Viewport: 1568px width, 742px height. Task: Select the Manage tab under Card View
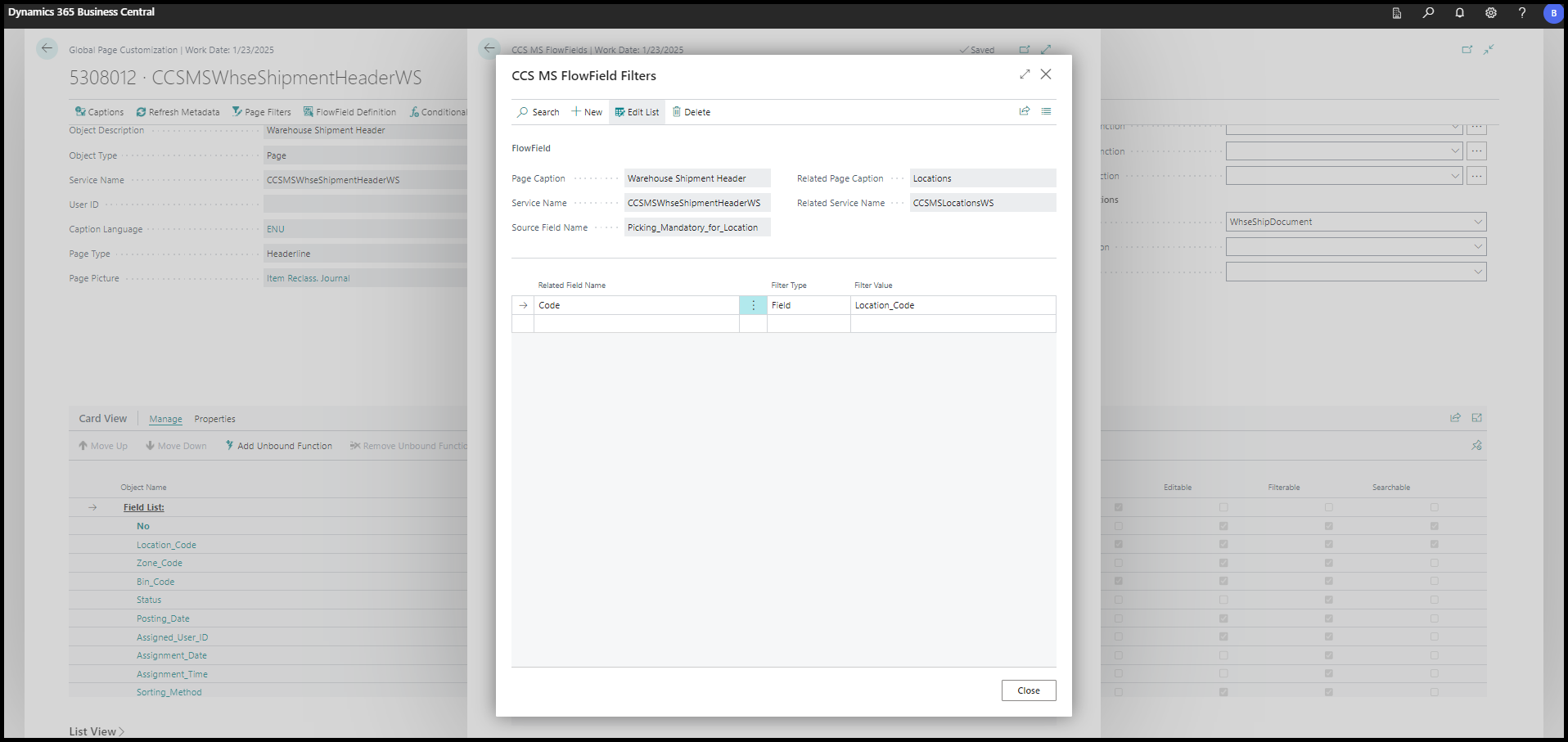click(x=165, y=418)
